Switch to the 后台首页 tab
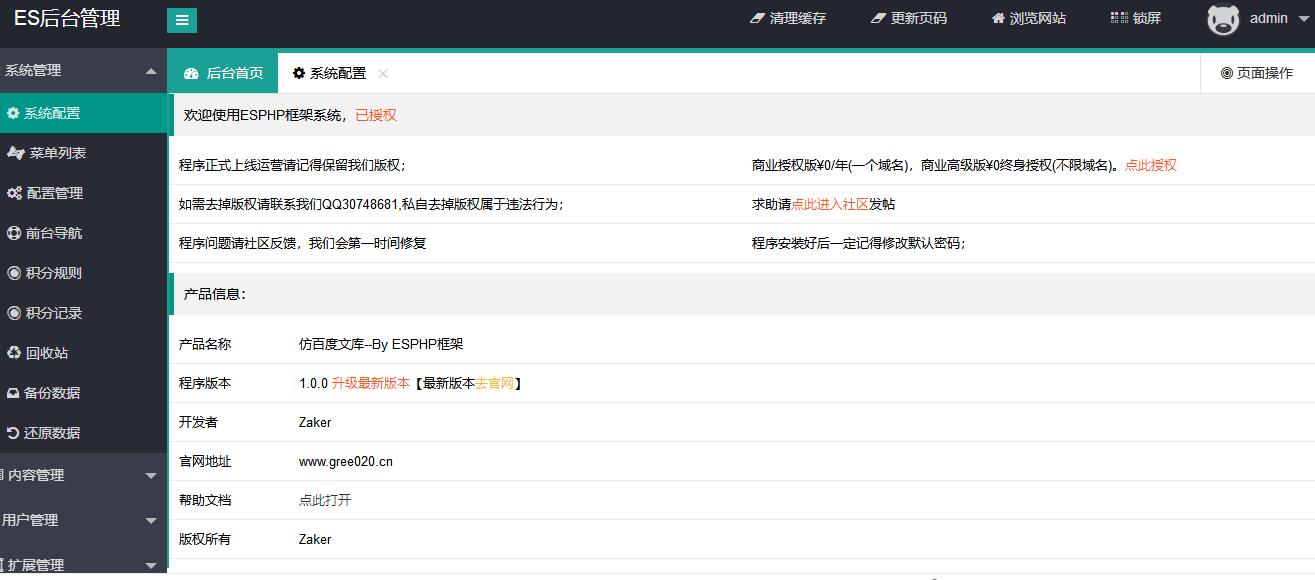Image resolution: width=1315 pixels, height=580 pixels. (x=223, y=73)
